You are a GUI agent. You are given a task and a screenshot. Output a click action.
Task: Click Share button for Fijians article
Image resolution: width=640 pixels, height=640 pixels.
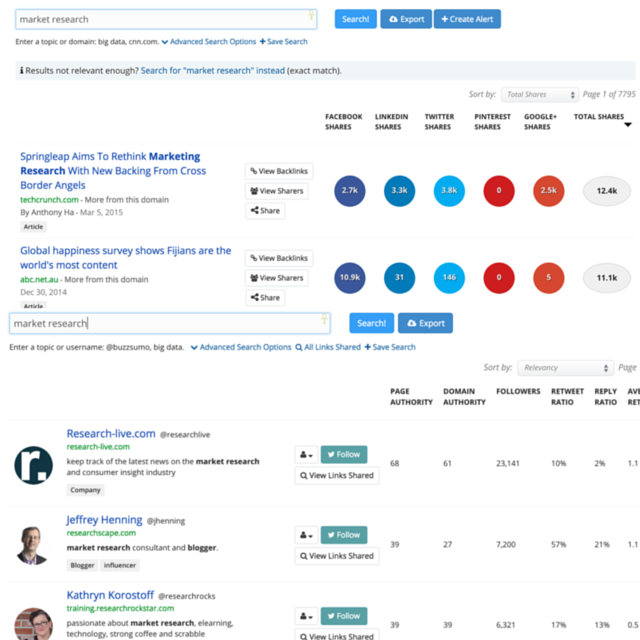click(x=265, y=298)
